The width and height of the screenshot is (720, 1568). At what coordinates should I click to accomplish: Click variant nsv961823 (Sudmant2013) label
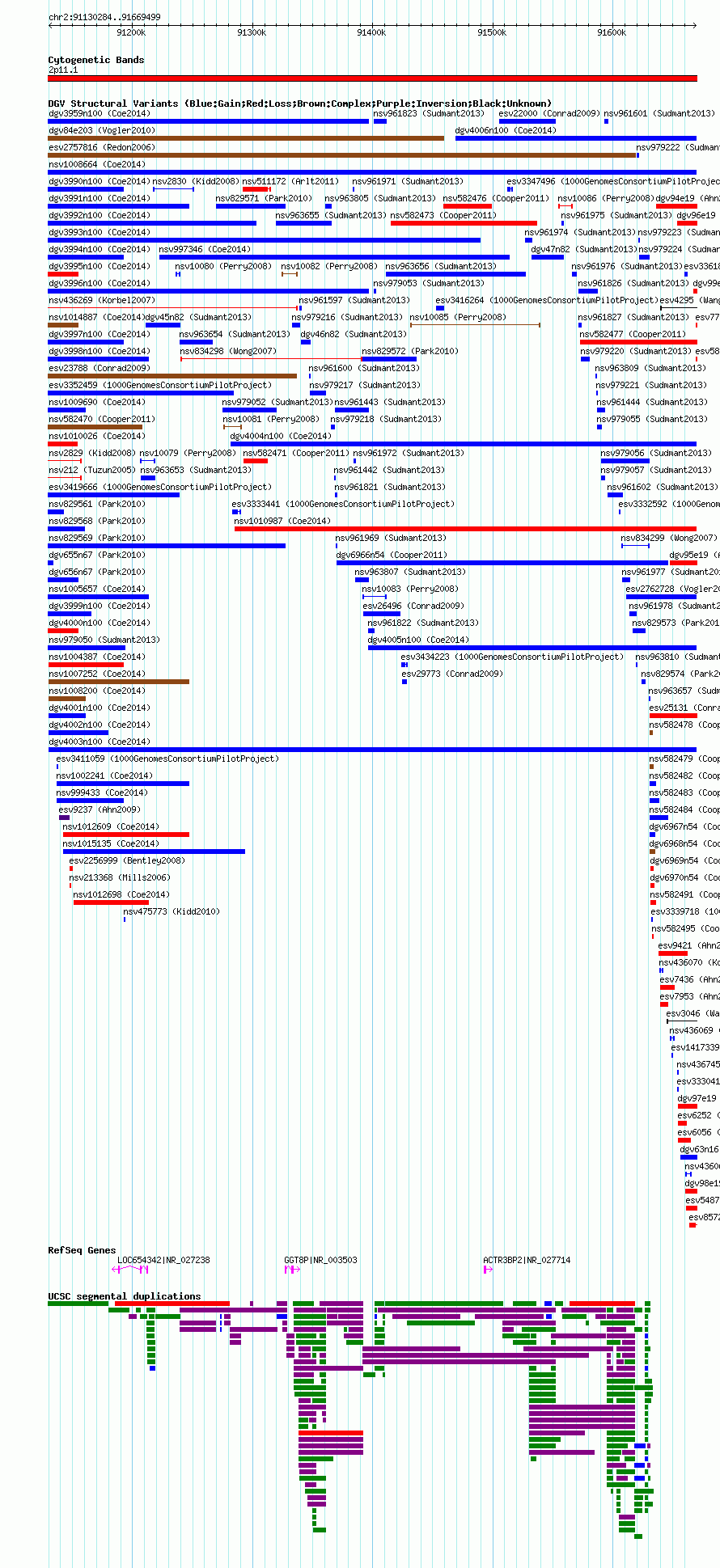point(429,113)
